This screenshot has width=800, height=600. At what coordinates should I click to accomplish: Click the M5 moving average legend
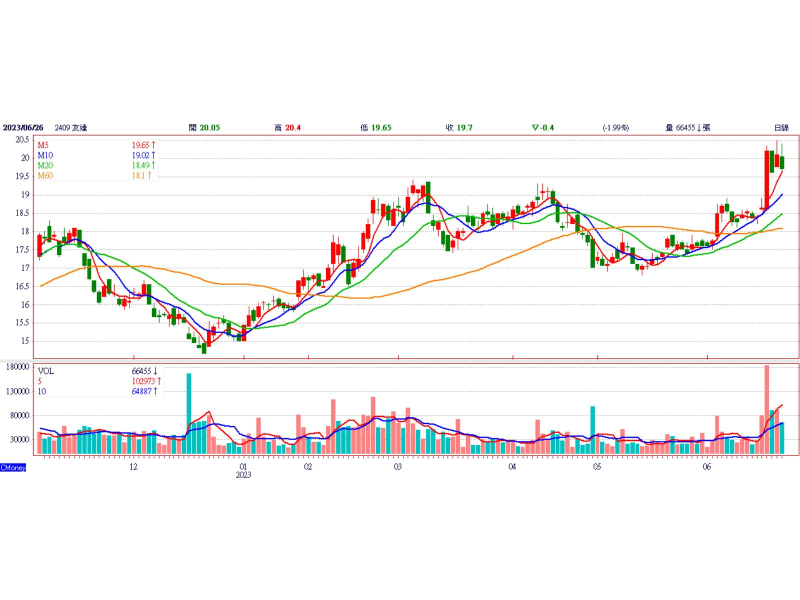pyautogui.click(x=46, y=146)
